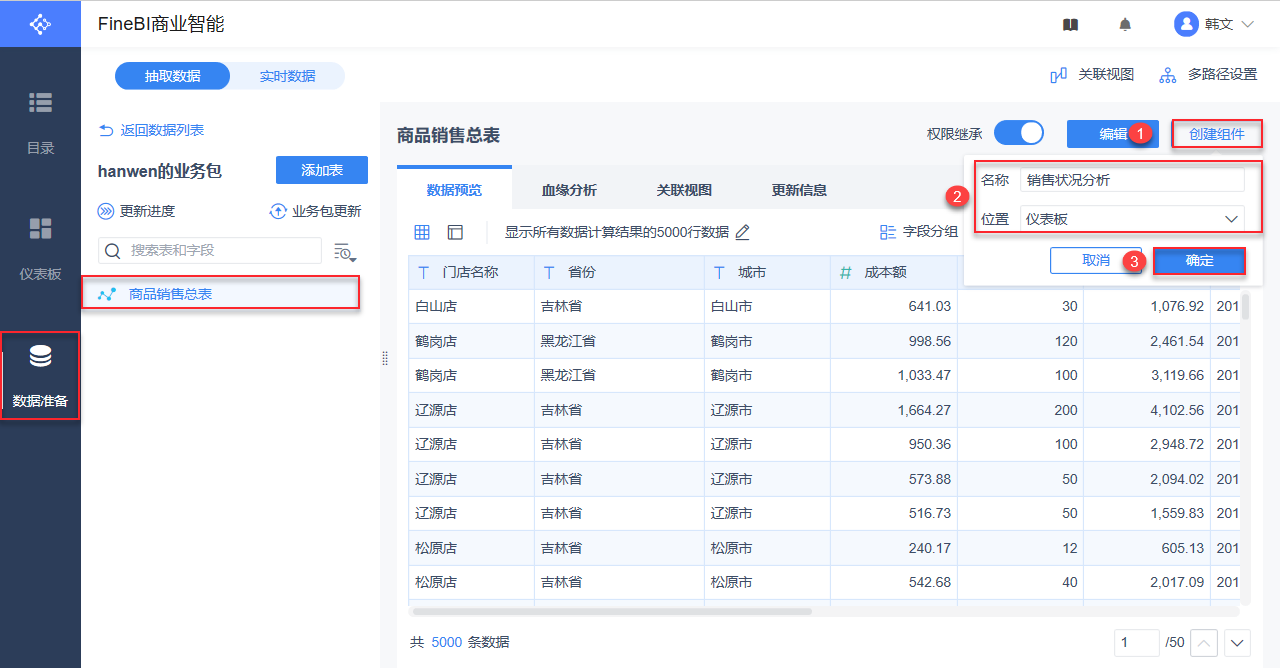
Task: Open the search filter settings icon
Action: (345, 252)
